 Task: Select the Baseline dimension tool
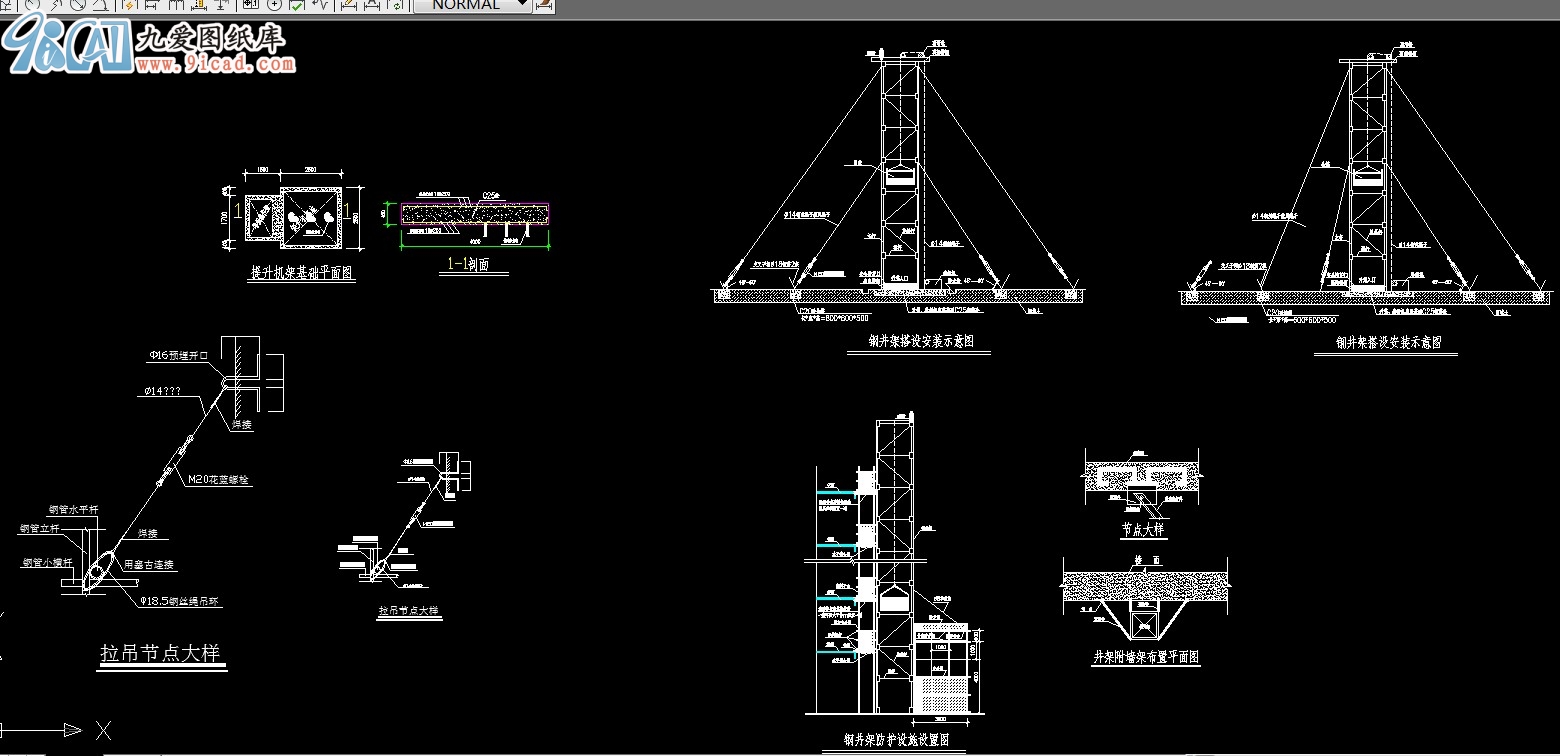coord(150,4)
